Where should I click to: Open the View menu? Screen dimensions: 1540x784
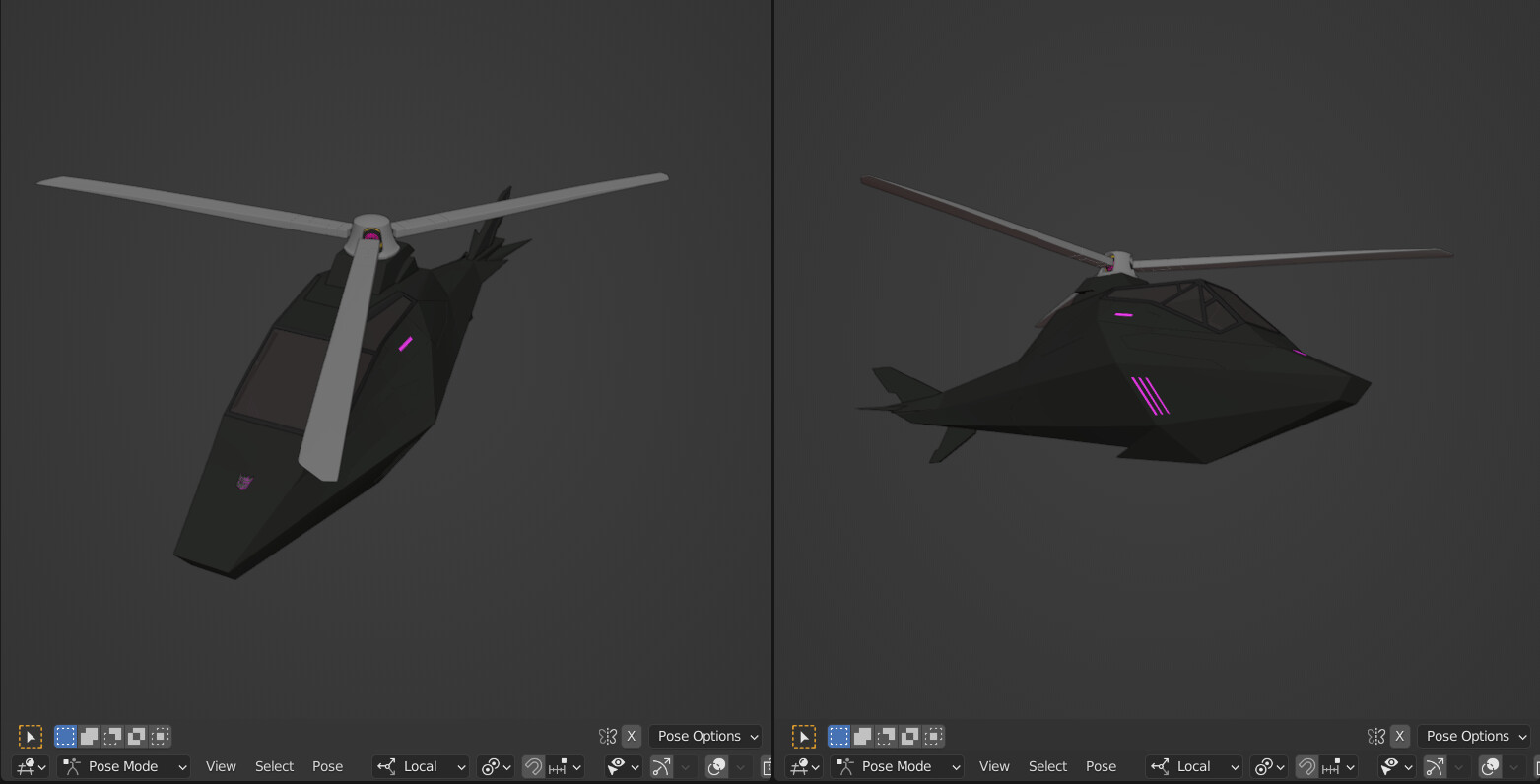click(221, 766)
